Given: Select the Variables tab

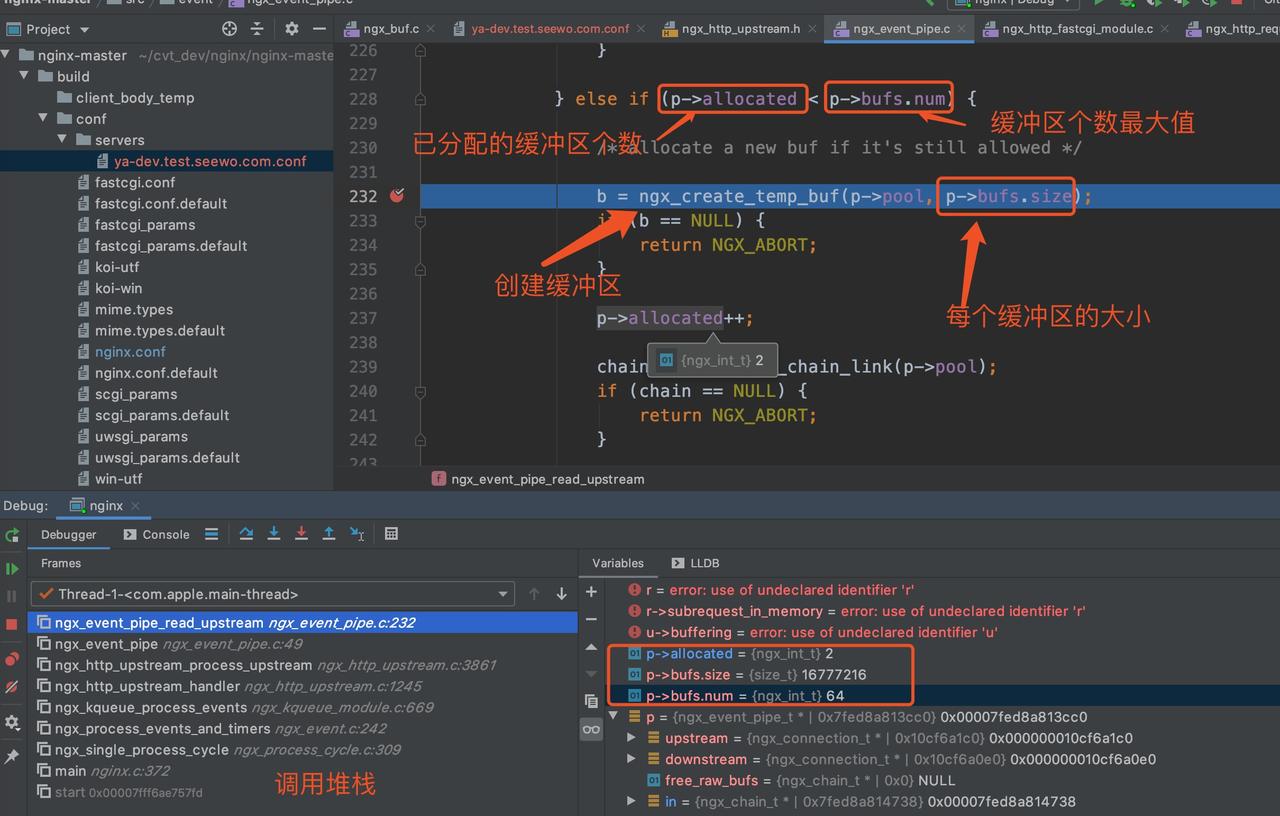Looking at the screenshot, I should [x=618, y=563].
